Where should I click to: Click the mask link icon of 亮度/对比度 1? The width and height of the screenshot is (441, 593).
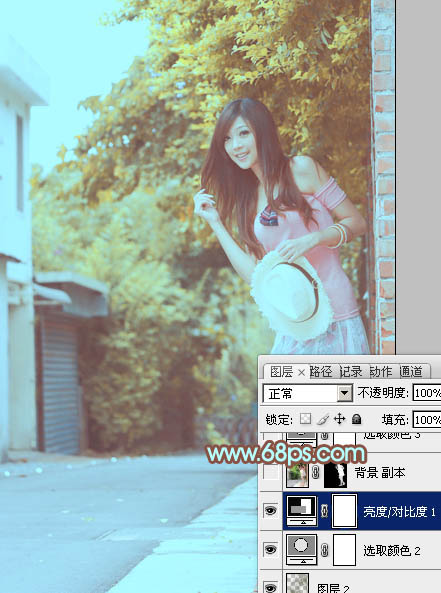pos(324,511)
